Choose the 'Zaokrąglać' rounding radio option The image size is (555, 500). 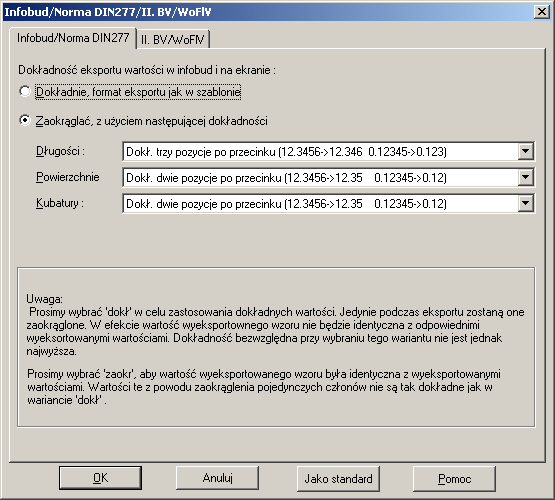point(25,120)
